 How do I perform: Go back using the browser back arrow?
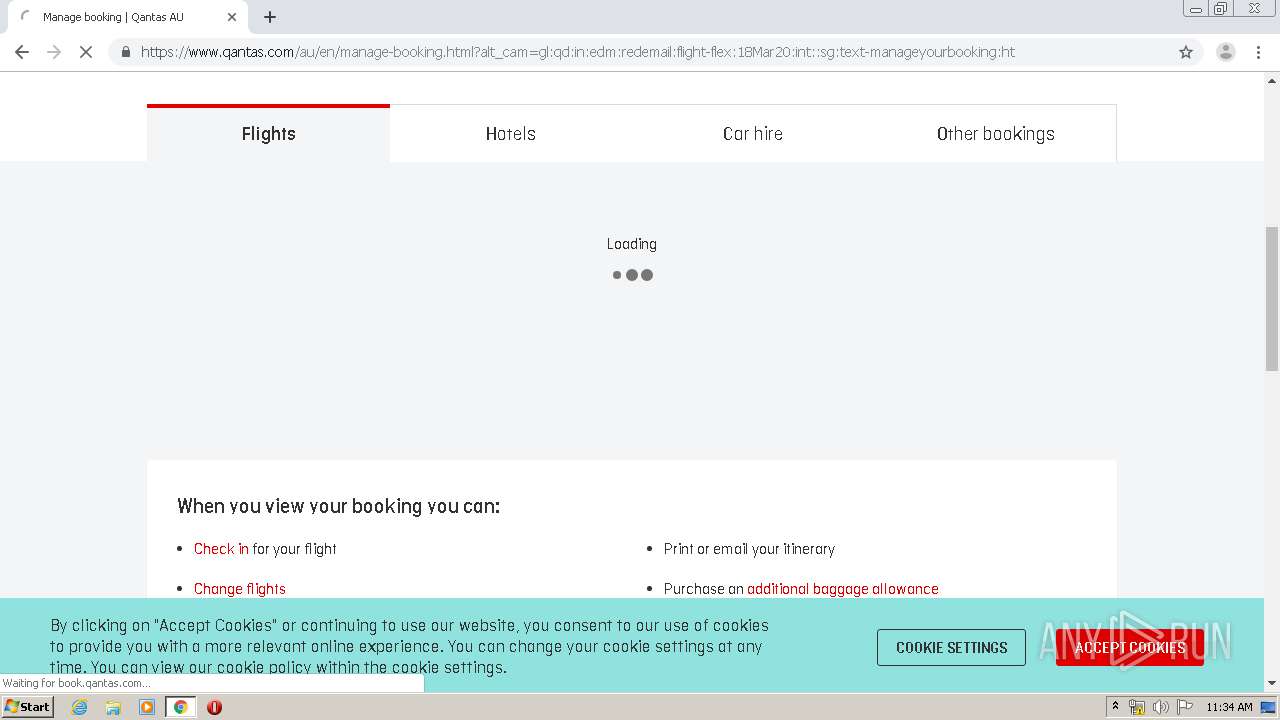(22, 52)
